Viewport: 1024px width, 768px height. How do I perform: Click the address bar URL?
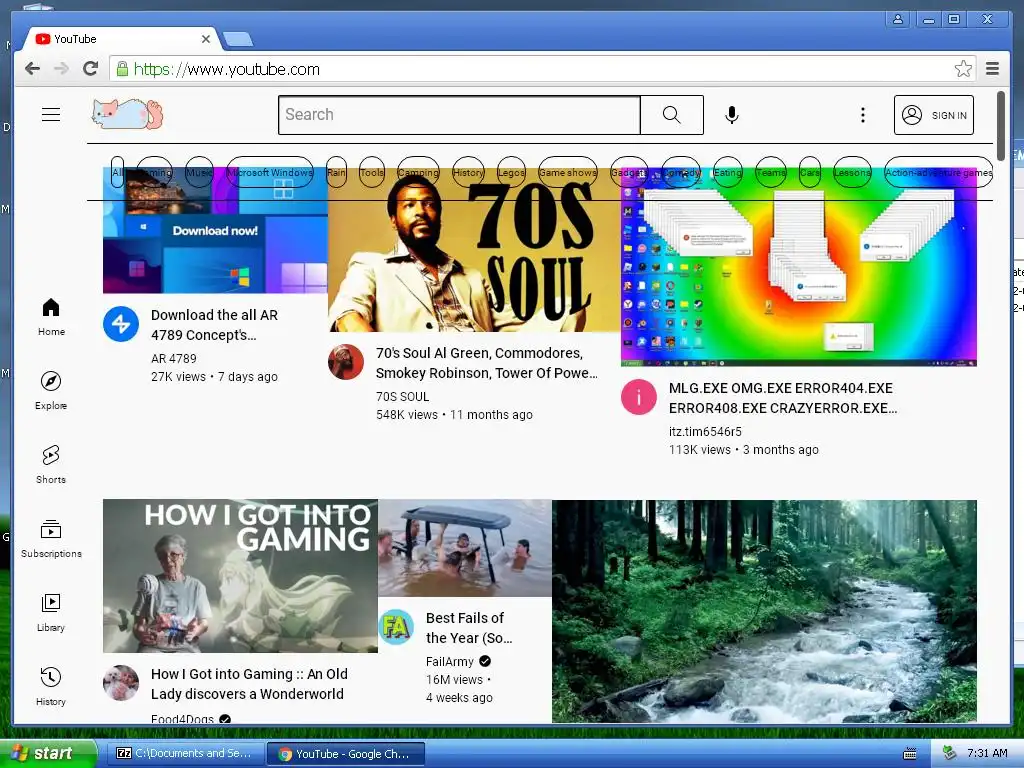[227, 69]
